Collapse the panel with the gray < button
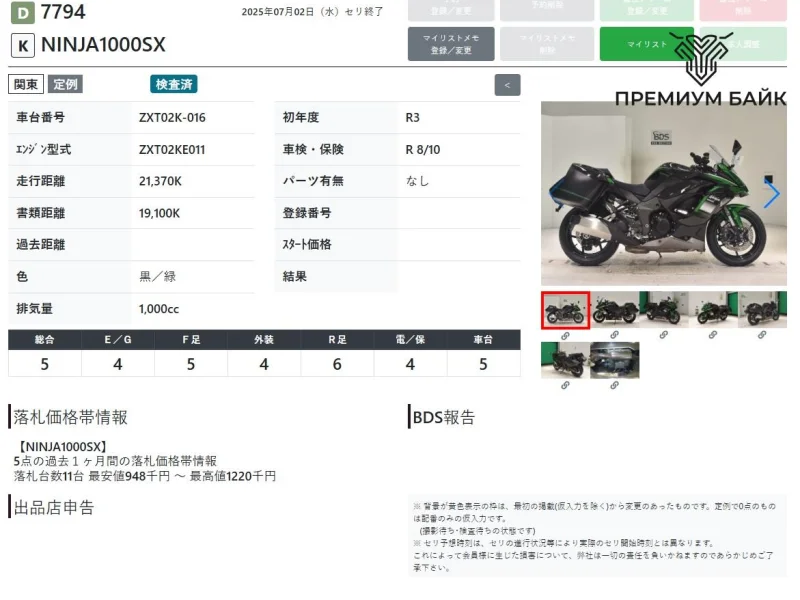 pos(507,85)
